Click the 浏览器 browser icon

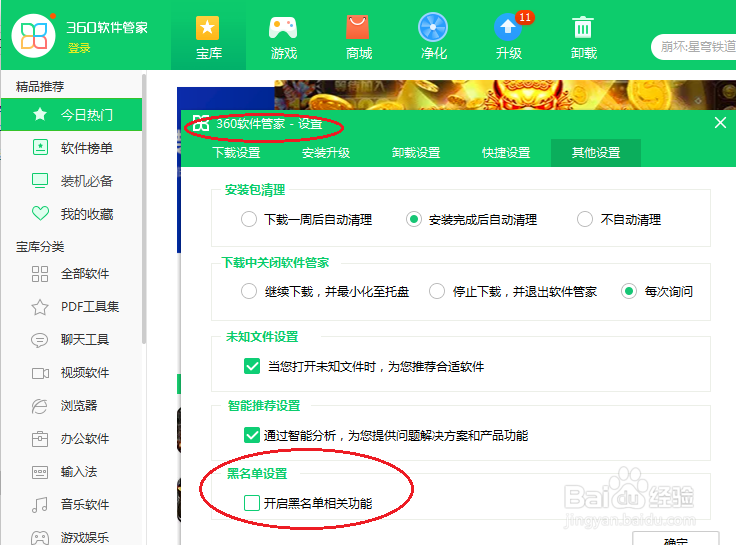coord(39,406)
